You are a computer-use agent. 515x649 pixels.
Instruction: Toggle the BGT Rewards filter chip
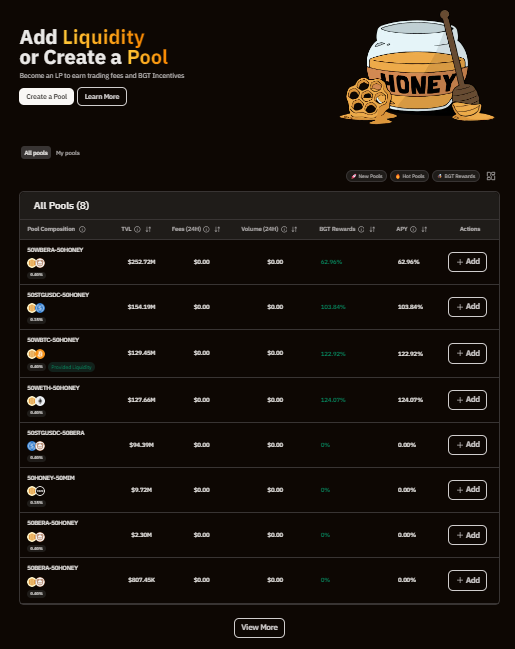456,176
